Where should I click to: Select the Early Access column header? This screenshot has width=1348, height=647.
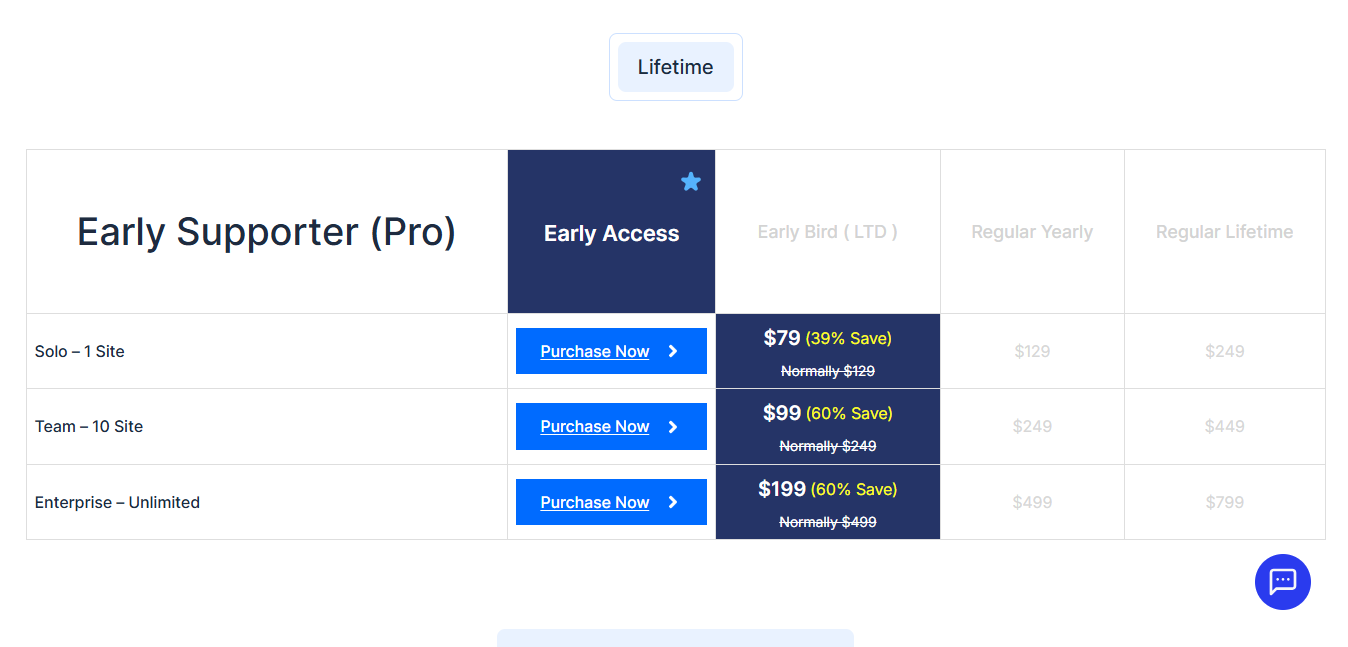(x=611, y=231)
